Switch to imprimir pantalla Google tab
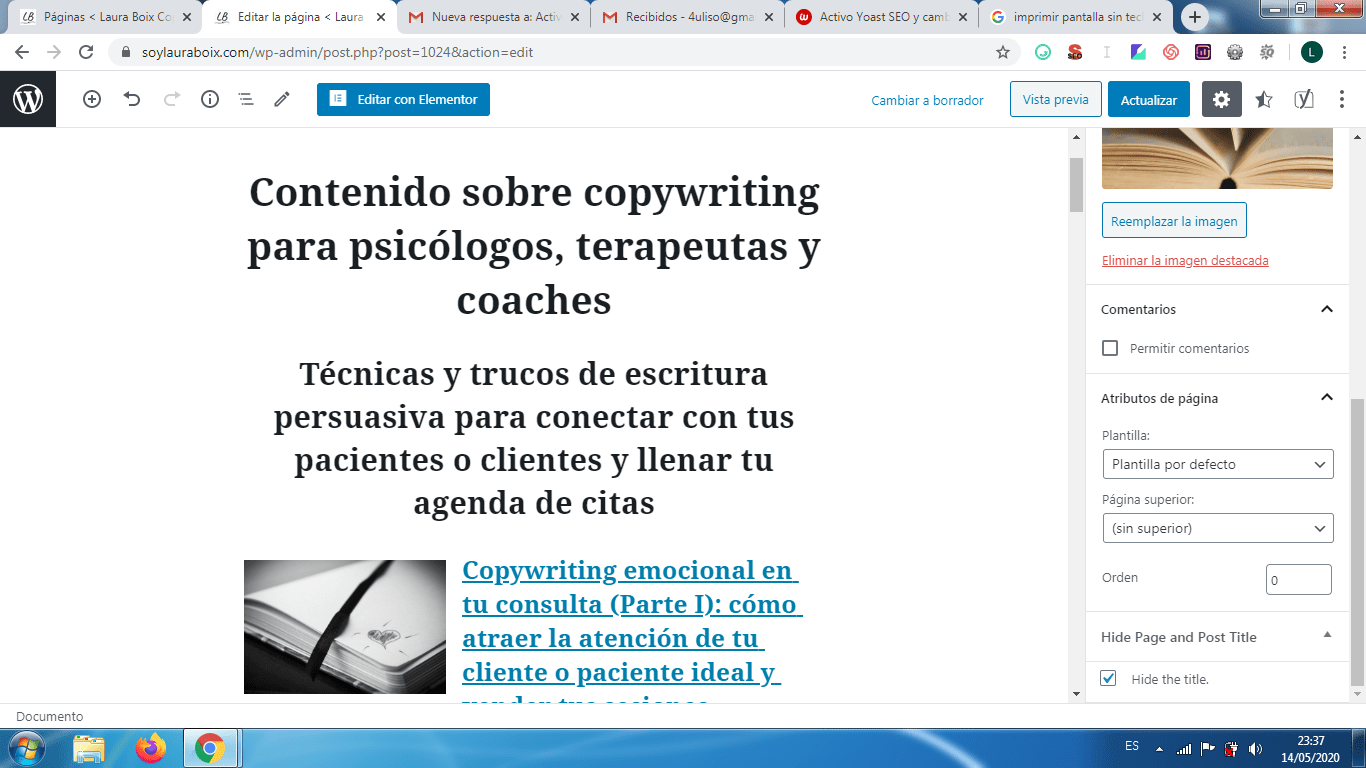Image resolution: width=1366 pixels, height=768 pixels. coord(1074,17)
